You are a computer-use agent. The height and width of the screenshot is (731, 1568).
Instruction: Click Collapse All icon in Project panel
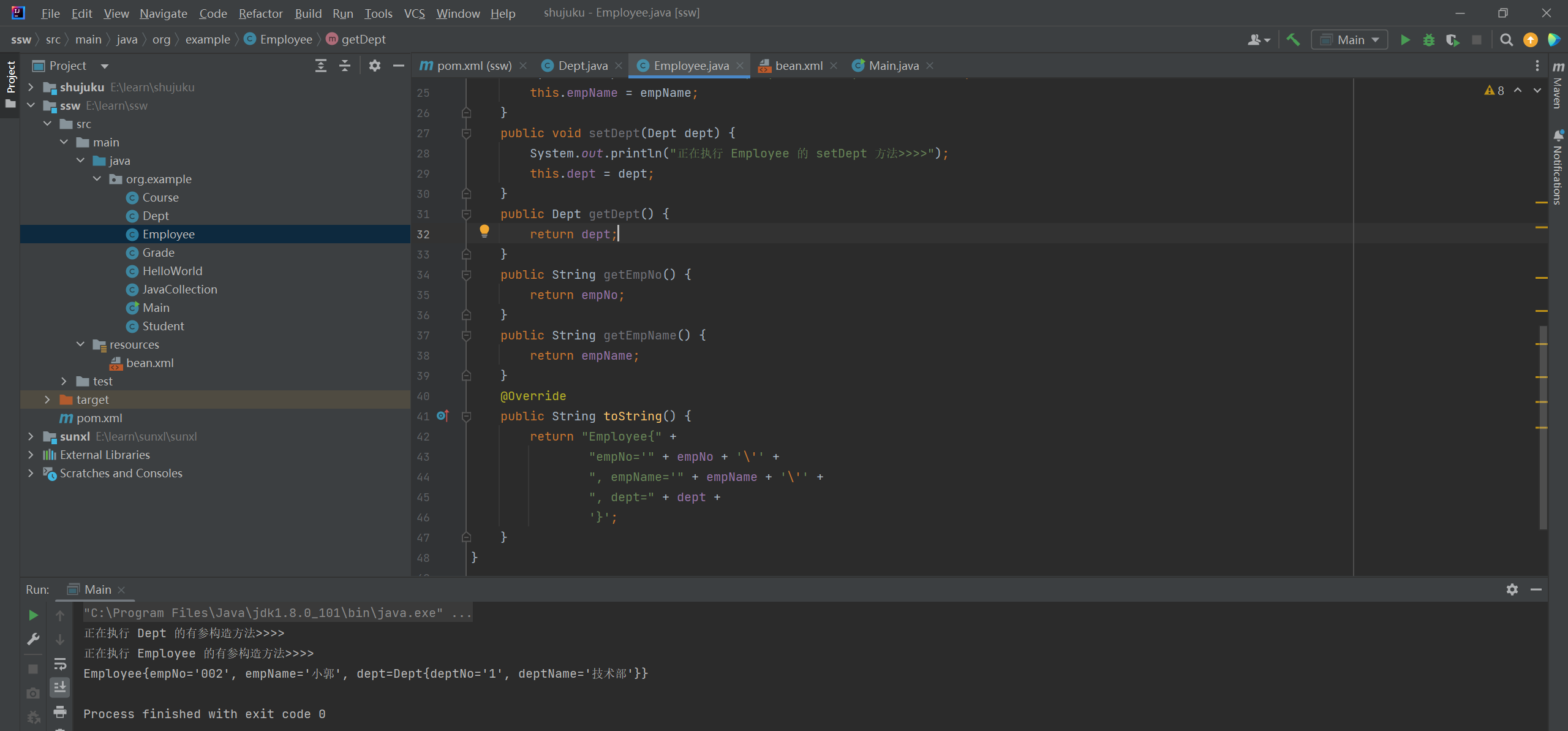(x=345, y=66)
